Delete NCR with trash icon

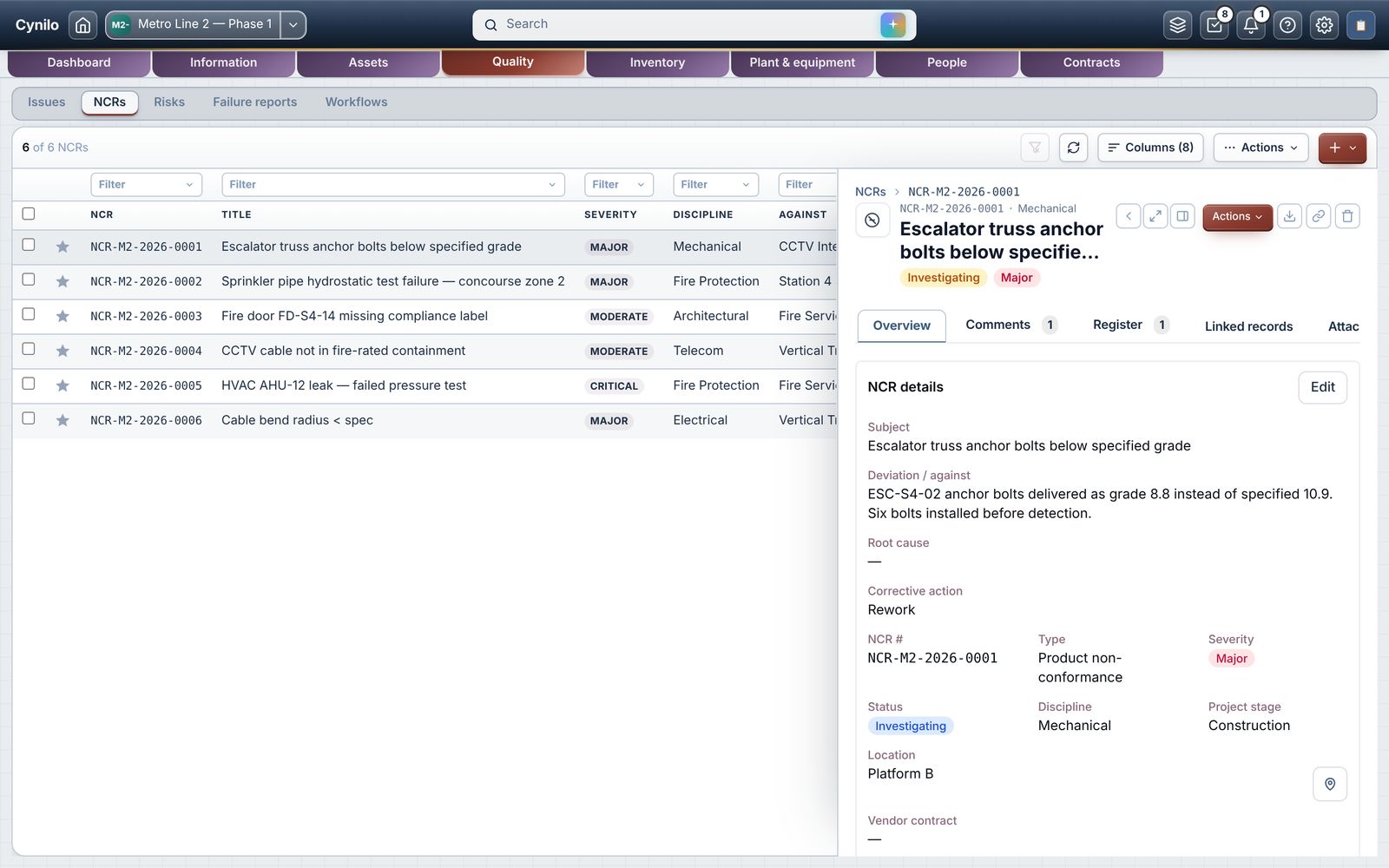pos(1347,216)
